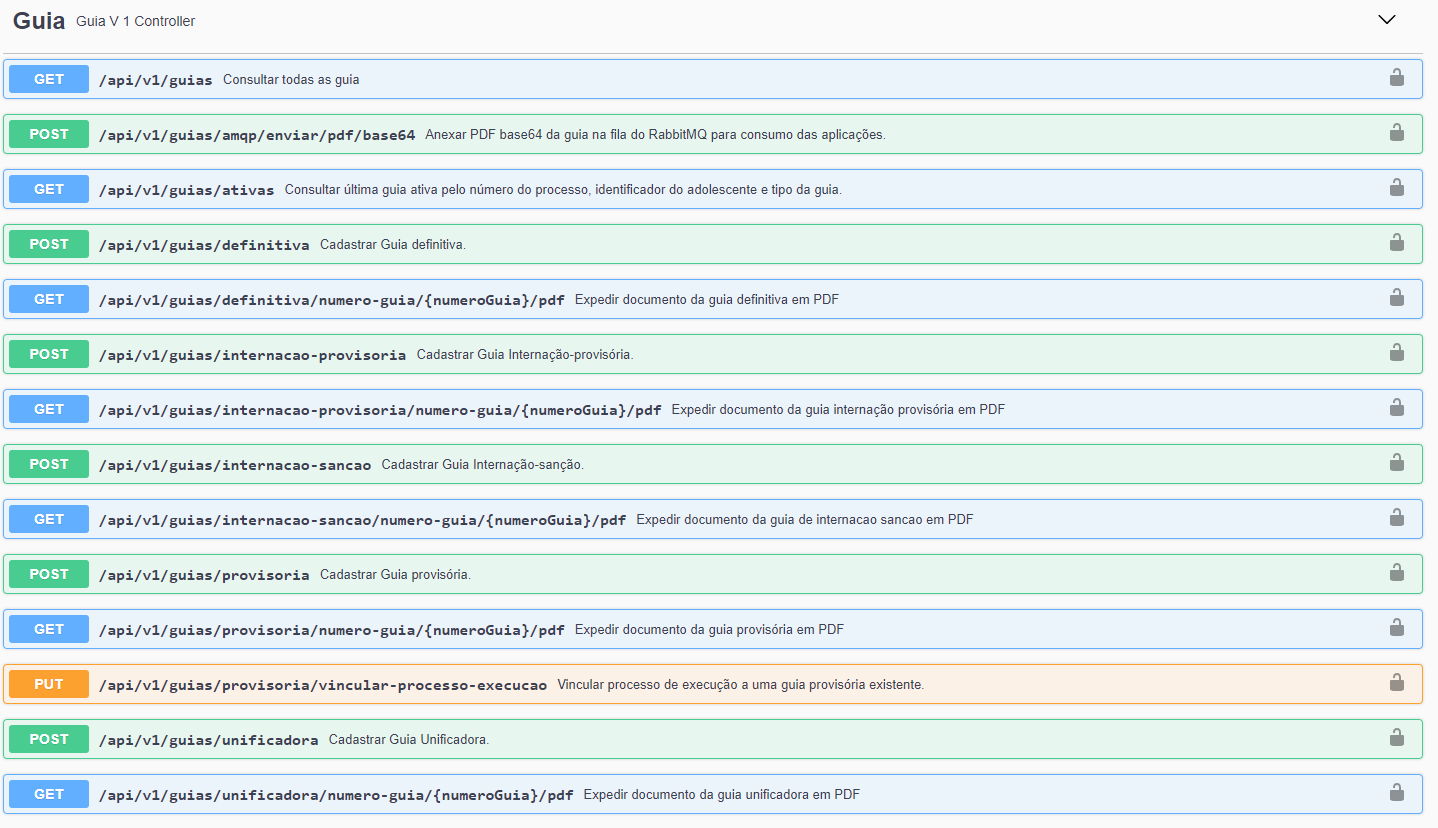
Task: Click lock icon on PUT vincular-processo-execucao row
Action: (1396, 683)
